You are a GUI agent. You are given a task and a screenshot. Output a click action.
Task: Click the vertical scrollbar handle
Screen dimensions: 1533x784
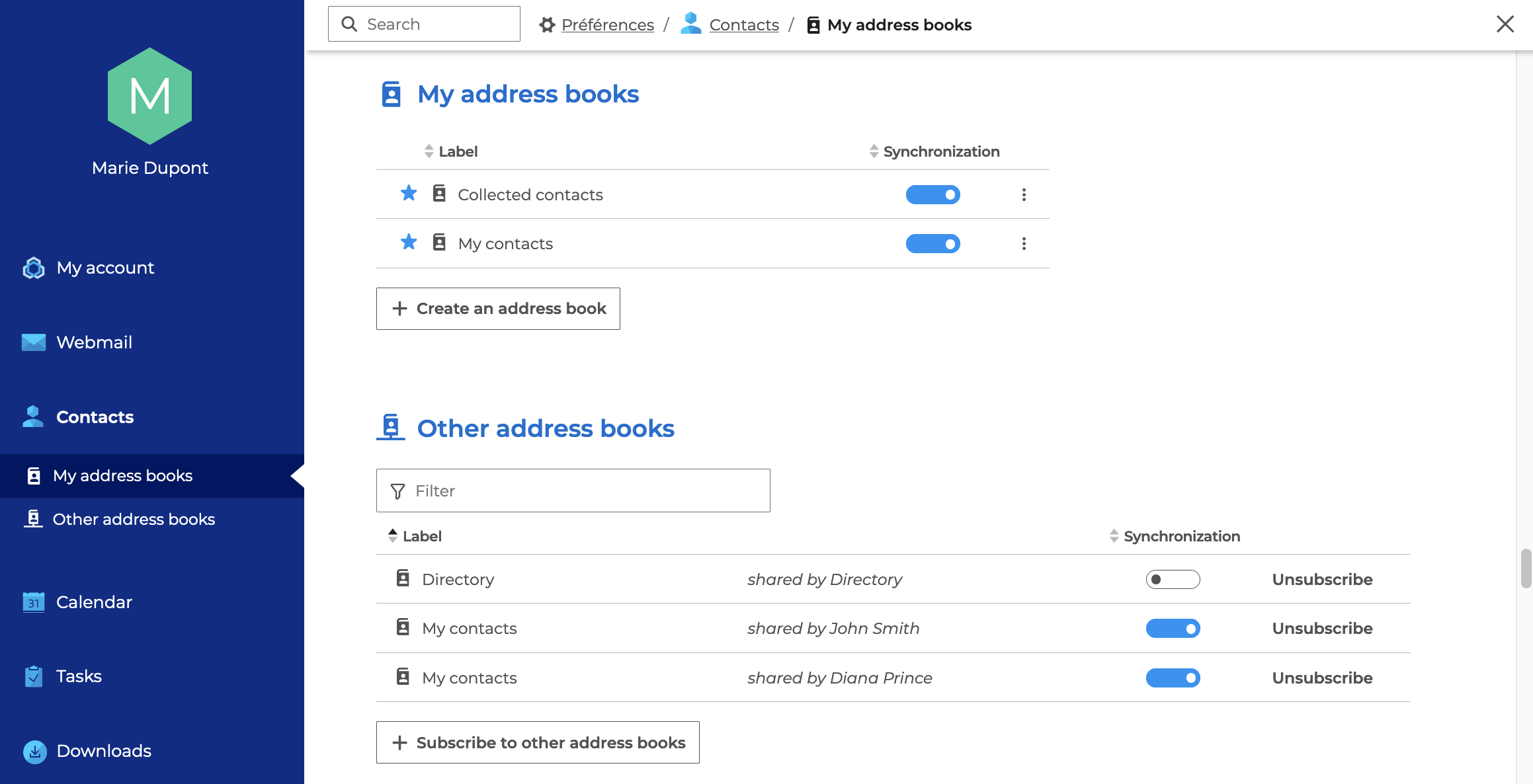[1526, 568]
